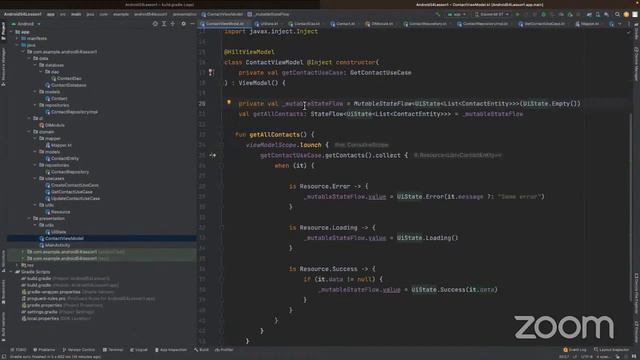Switch to UiState.kt editor tab

(x=267, y=24)
